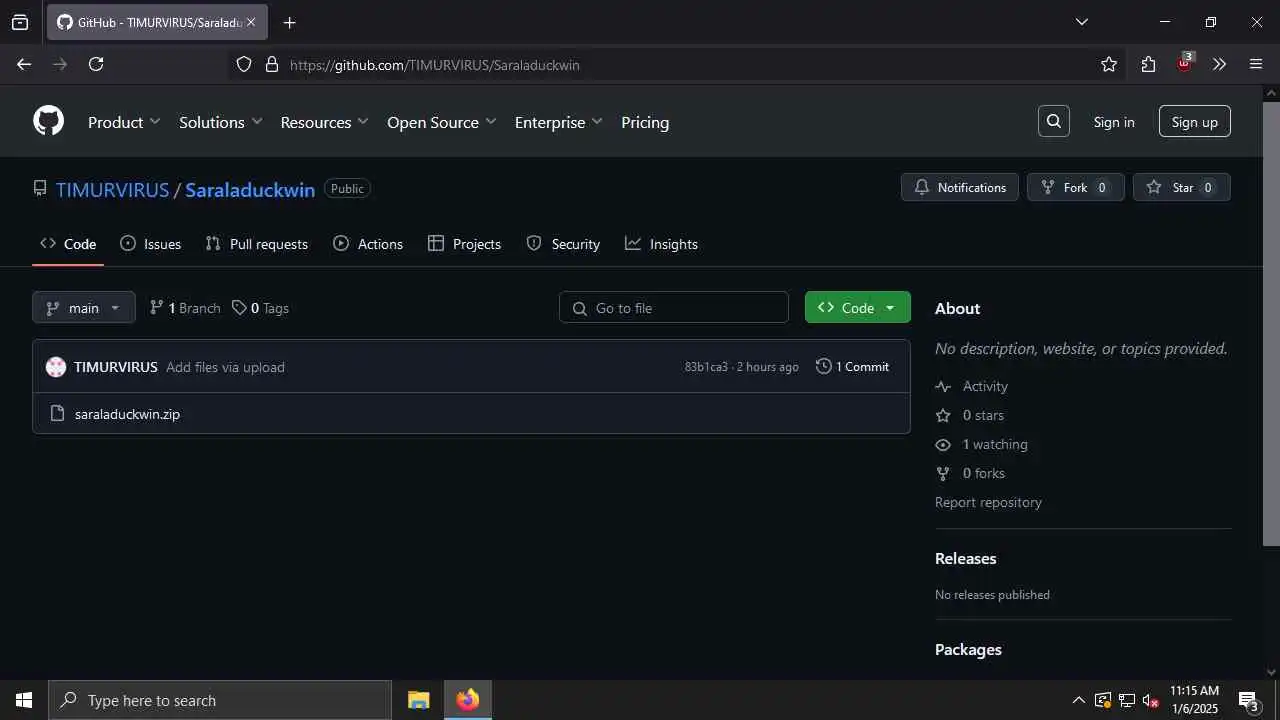
Task: Open the GitHub search magnifier button
Action: tap(1053, 121)
